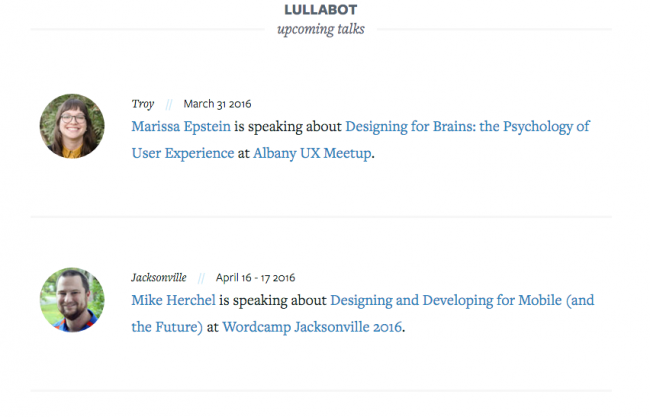Visit the Wordcamp Jacksonville 2016 link
This screenshot has width=650, height=417.
point(313,327)
